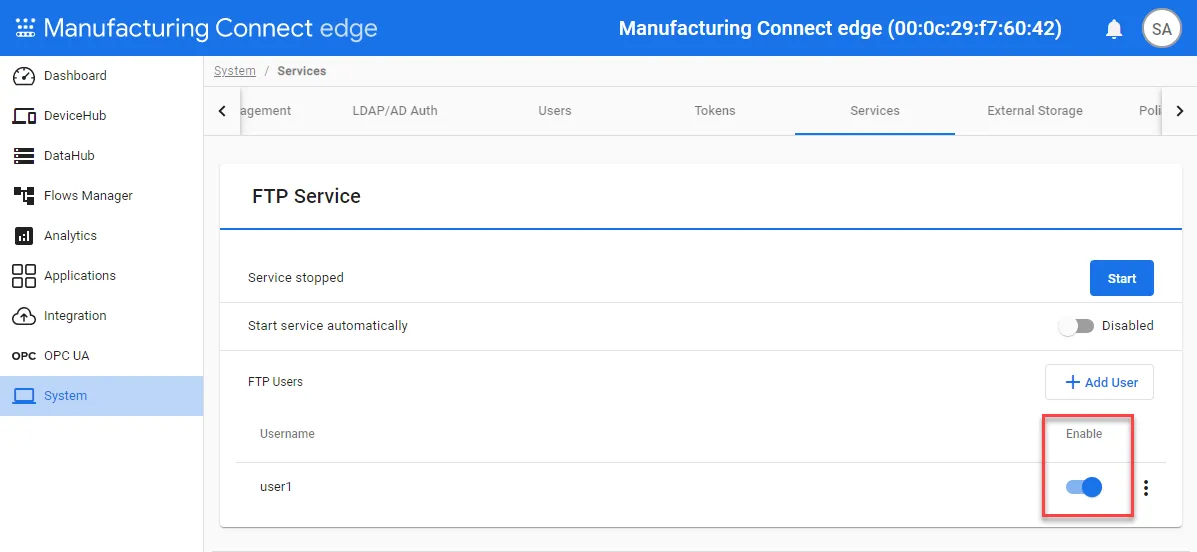This screenshot has height=552, width=1197.
Task: Switch to the Tokens tab
Action: point(715,111)
